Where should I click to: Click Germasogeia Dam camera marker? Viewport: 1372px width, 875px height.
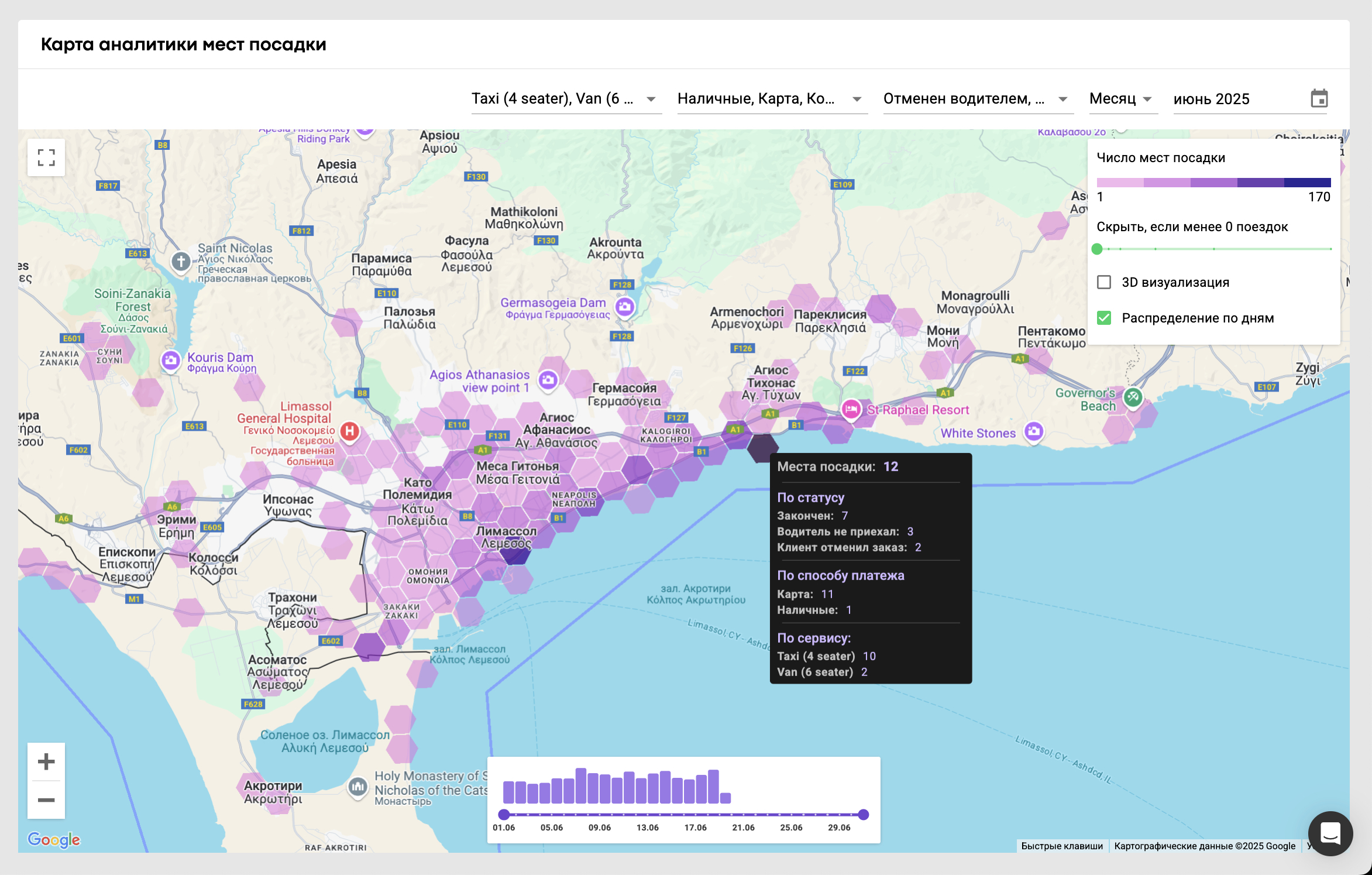pos(625,306)
